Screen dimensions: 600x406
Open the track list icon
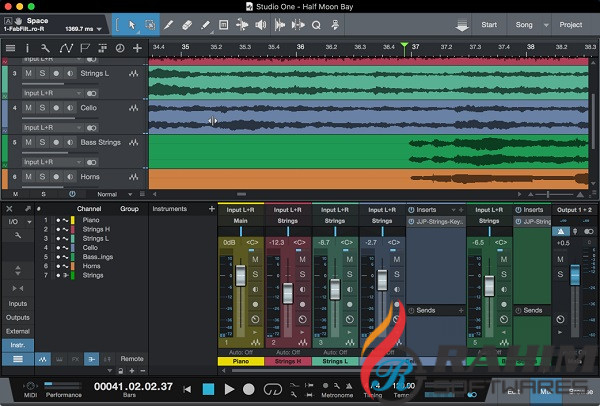point(10,48)
